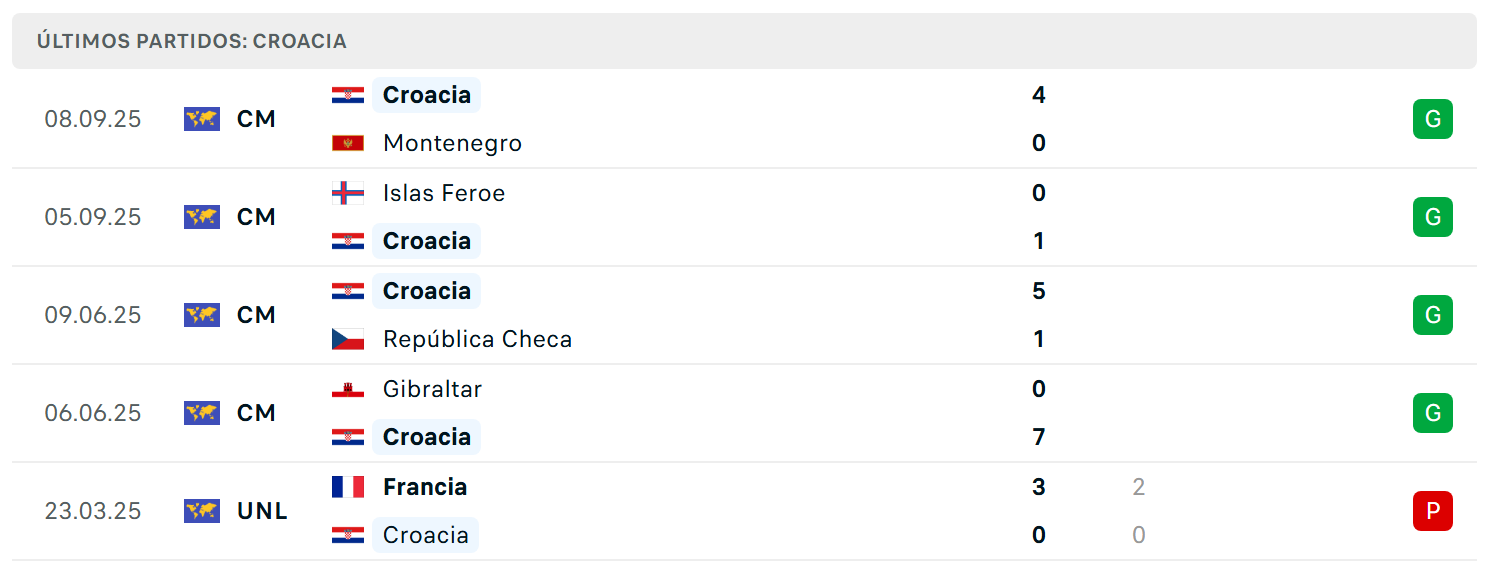Screen dimensions: 1495x576
Task: Click the score 7 for Croacia vs Gibraltar
Action: 1039,437
